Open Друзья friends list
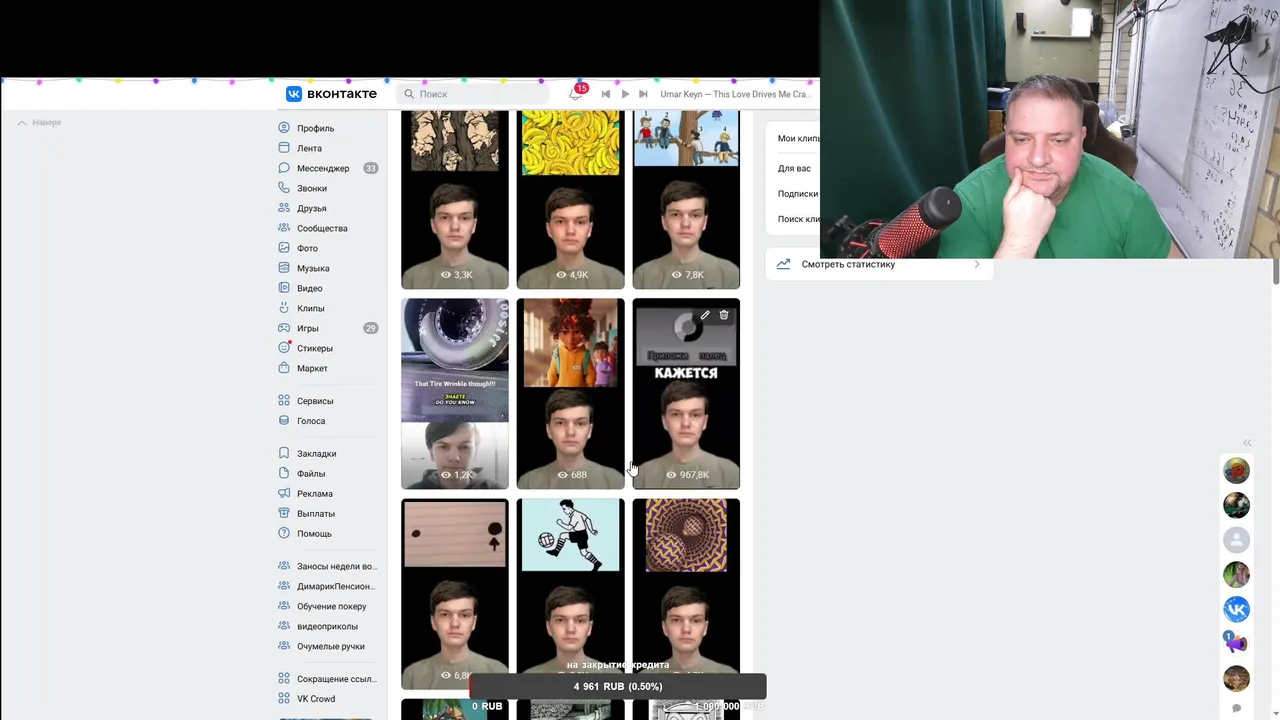This screenshot has height=720, width=1280. [x=312, y=208]
